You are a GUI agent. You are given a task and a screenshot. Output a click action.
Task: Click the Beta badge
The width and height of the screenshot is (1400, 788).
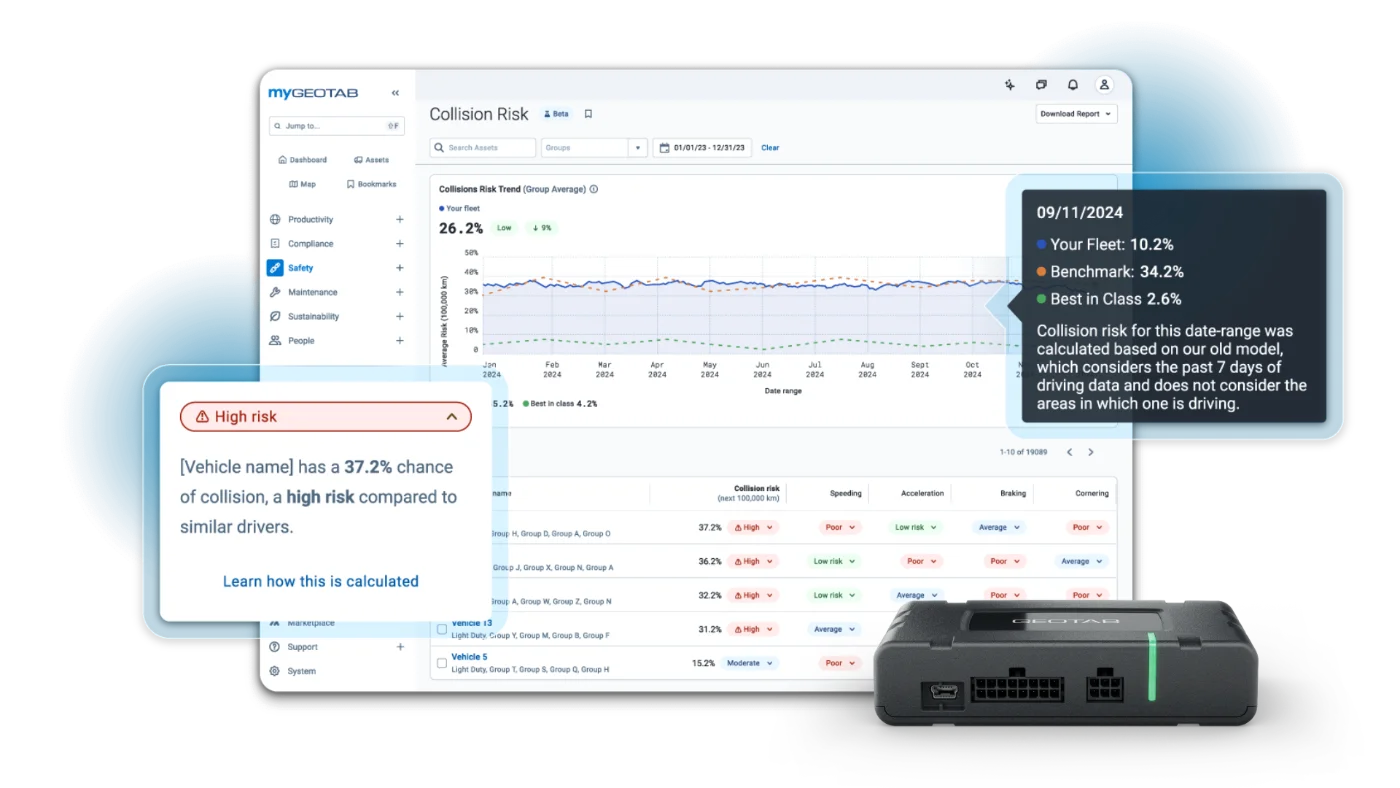coord(556,114)
